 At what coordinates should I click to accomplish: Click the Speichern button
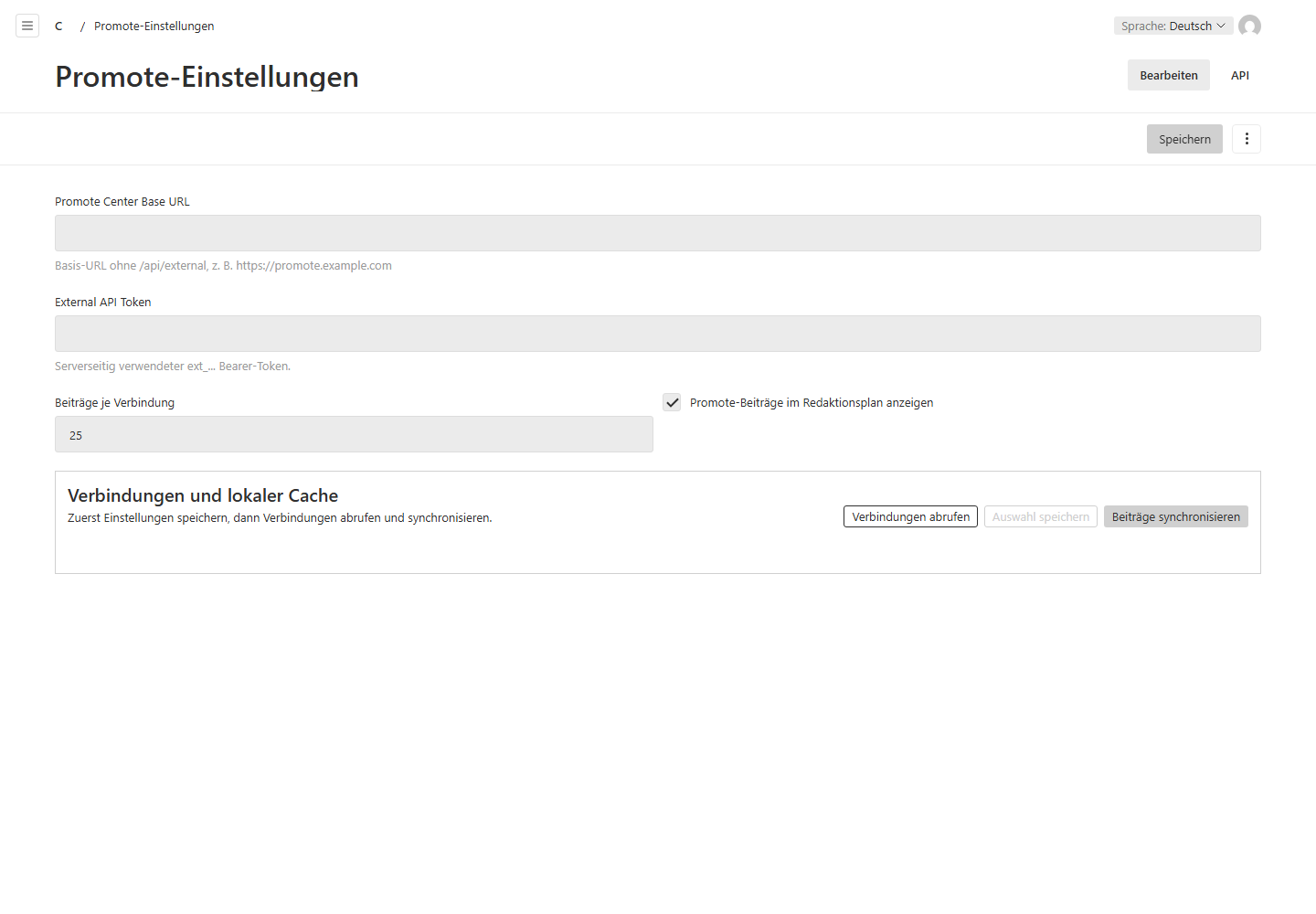click(1184, 139)
